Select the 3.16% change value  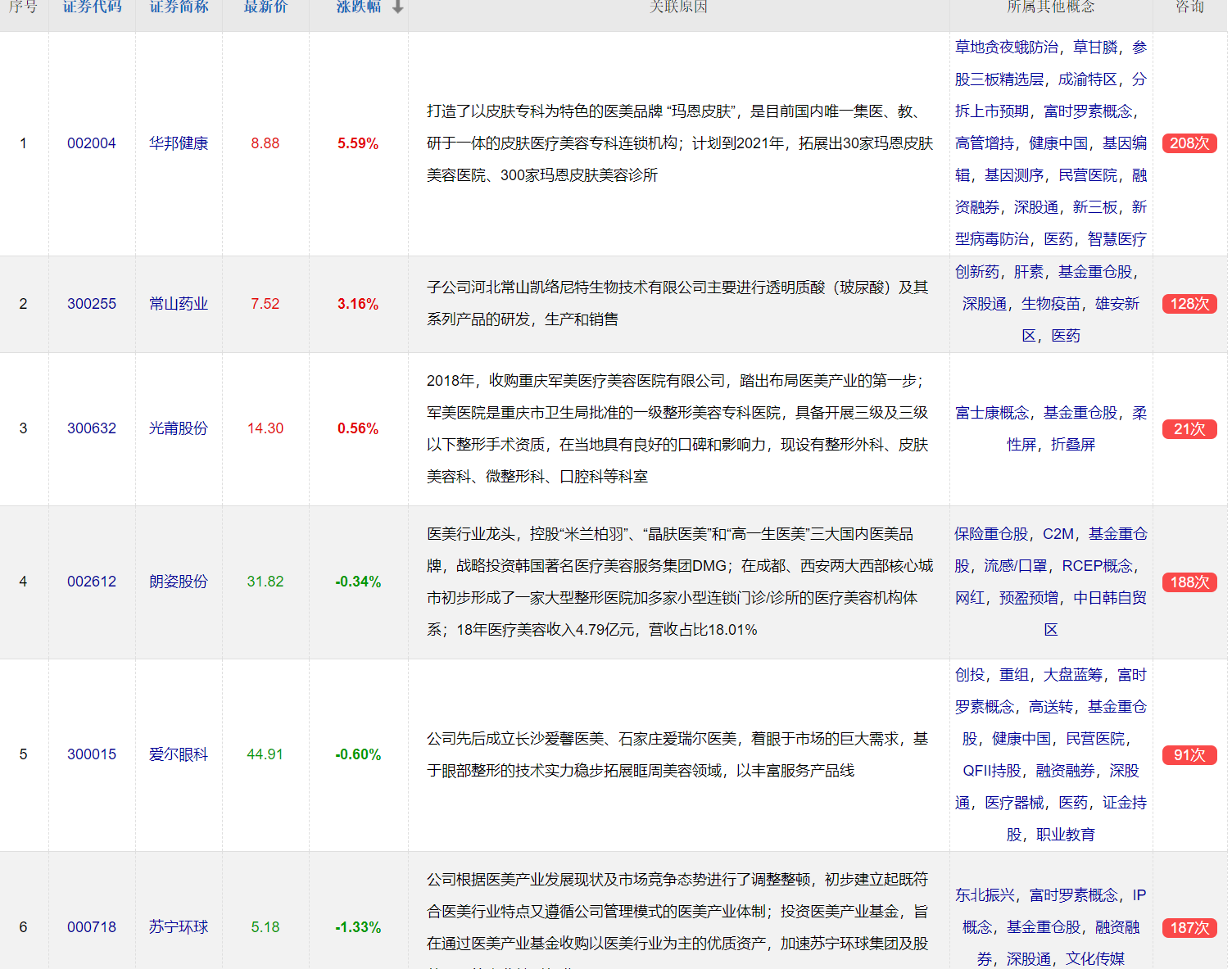pos(358,304)
